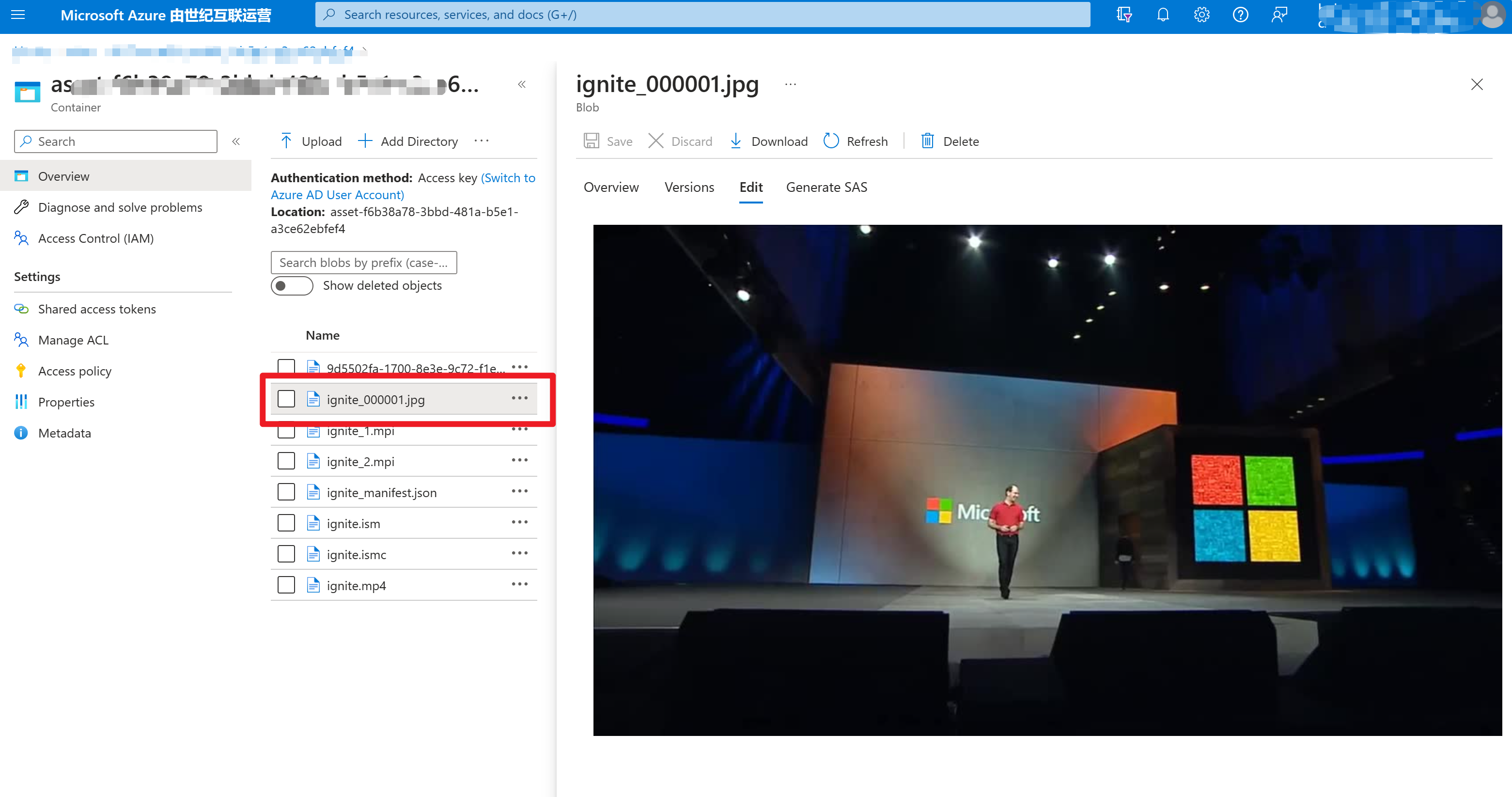Click the Refresh blob icon
Screen dimensions: 1512x797
831,141
